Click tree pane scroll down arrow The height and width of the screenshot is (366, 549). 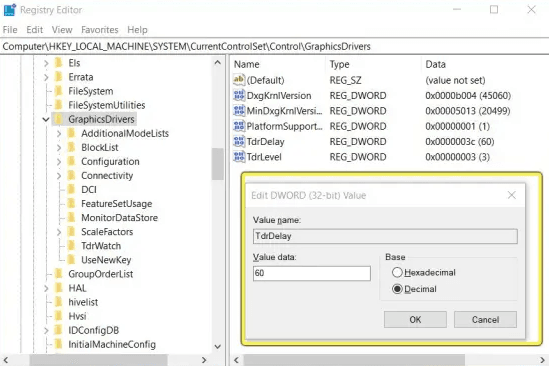(x=217, y=347)
